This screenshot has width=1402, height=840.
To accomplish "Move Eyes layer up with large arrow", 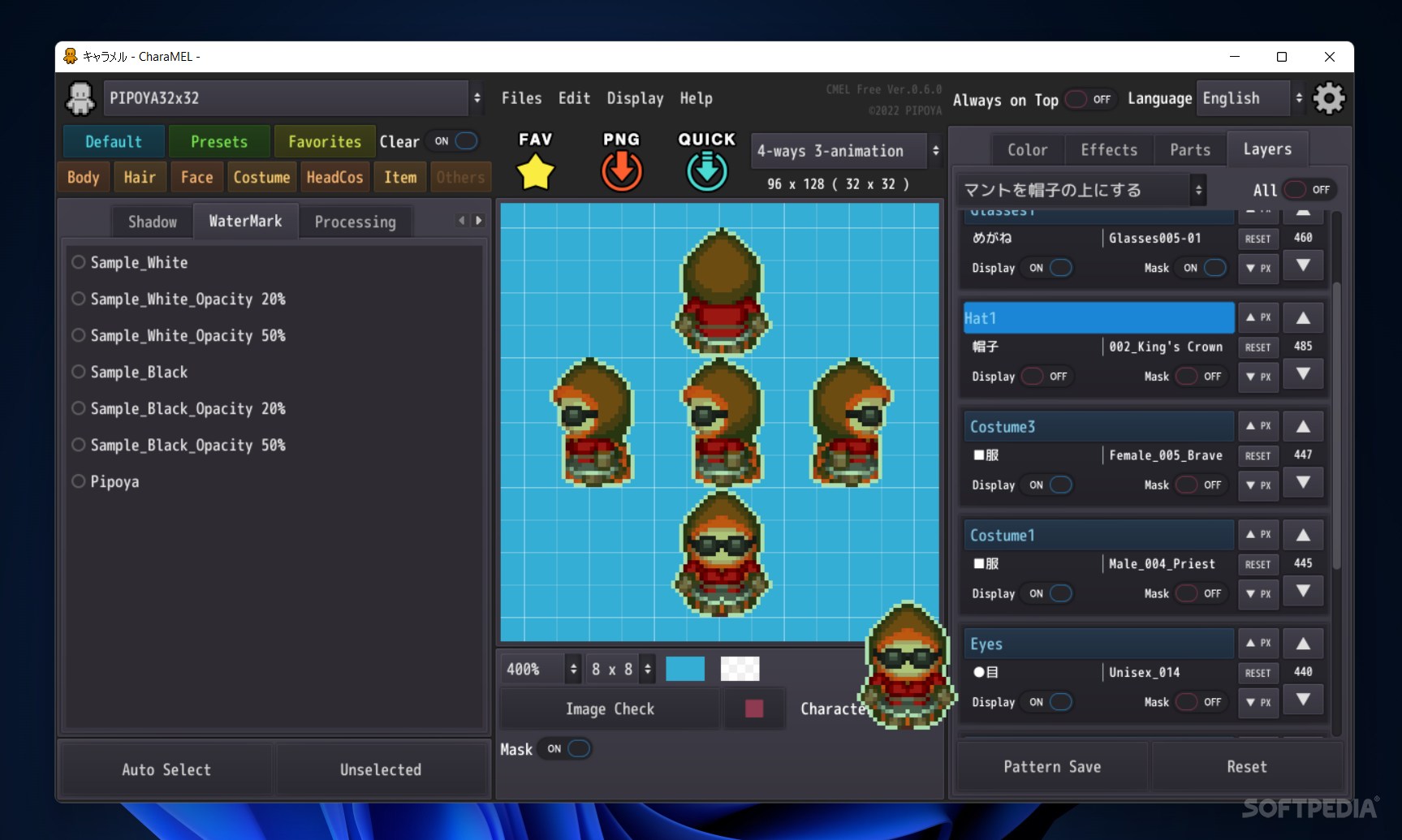I will [1303, 644].
